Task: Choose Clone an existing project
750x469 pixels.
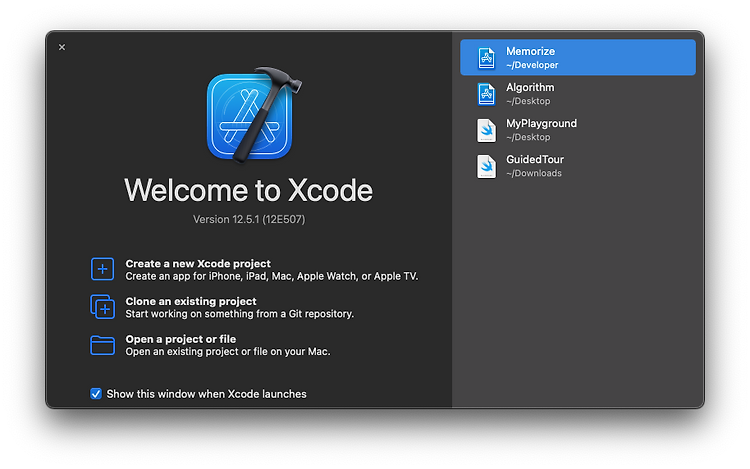Action: 191,301
